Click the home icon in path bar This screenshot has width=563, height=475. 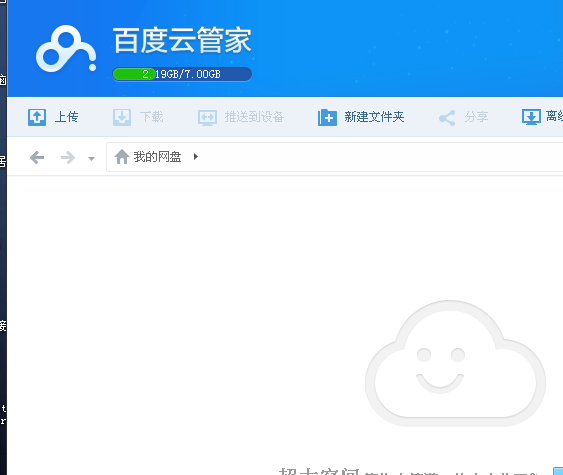click(x=122, y=157)
